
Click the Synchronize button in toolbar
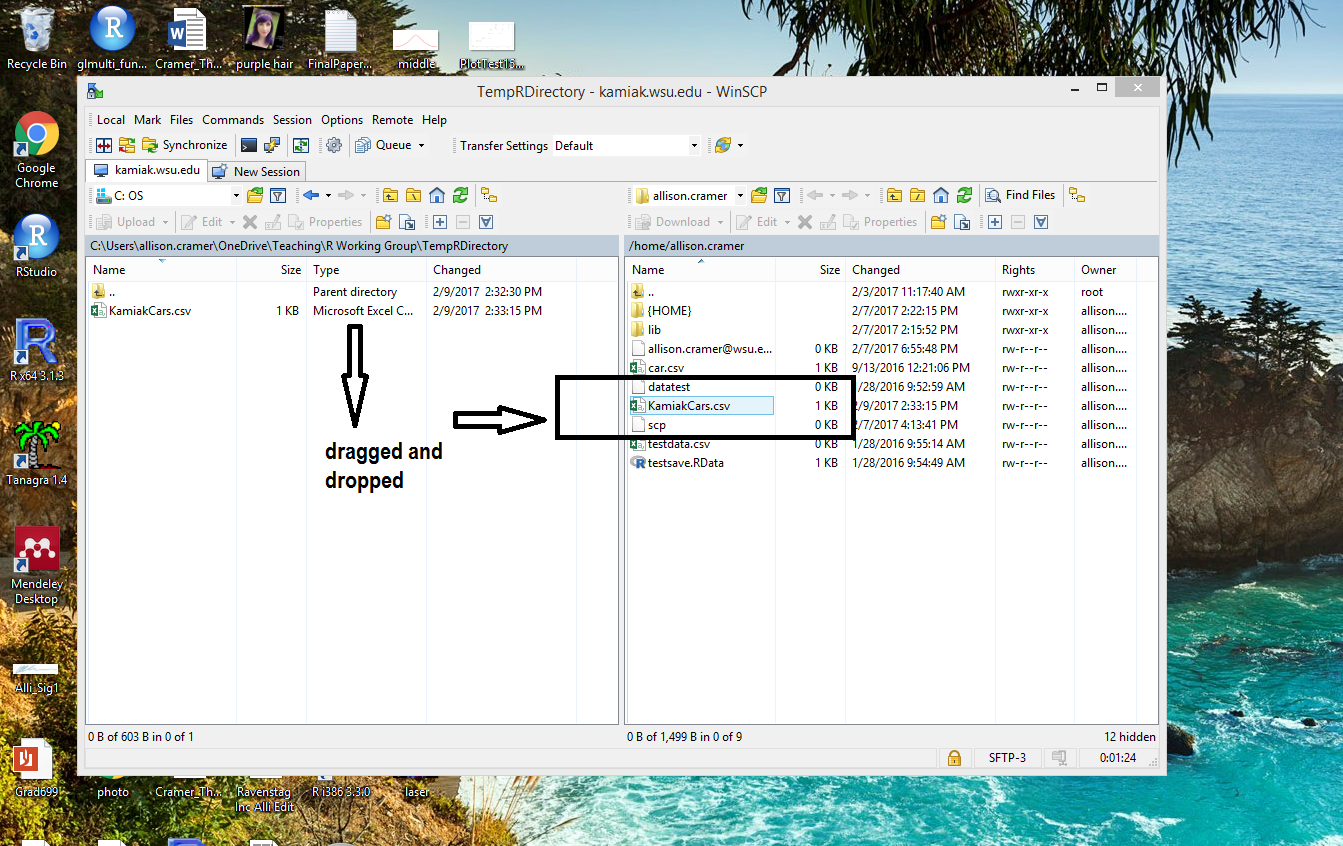click(x=185, y=145)
